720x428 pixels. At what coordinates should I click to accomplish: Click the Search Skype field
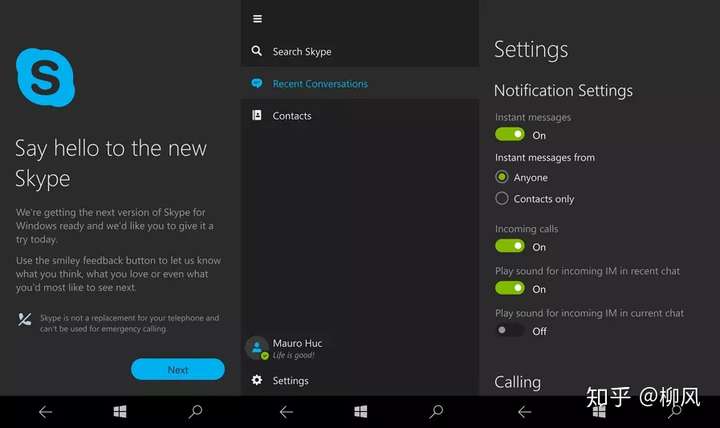coord(360,51)
